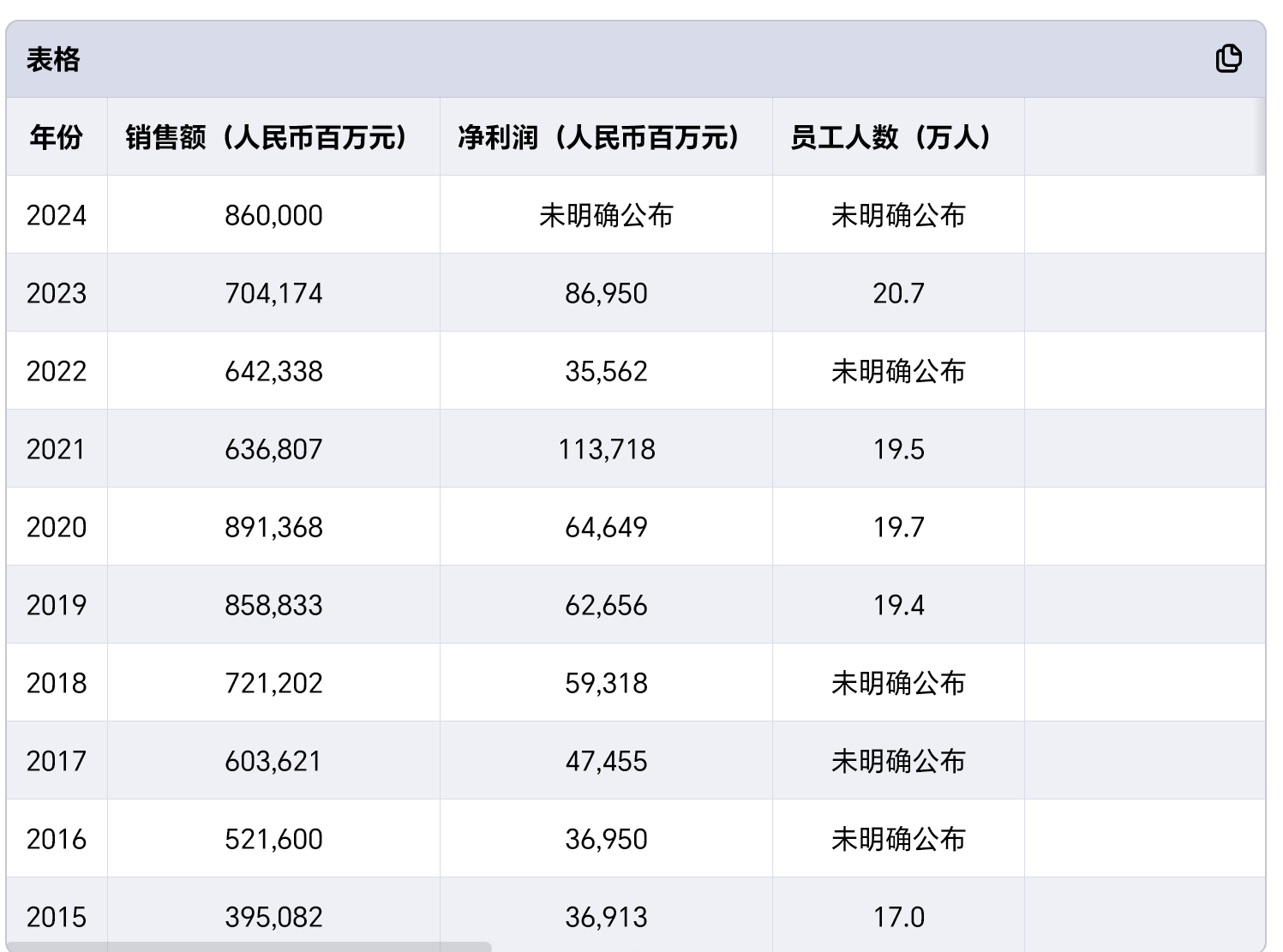
Task: Click the 860,000 sales cell
Action: pyautogui.click(x=273, y=215)
